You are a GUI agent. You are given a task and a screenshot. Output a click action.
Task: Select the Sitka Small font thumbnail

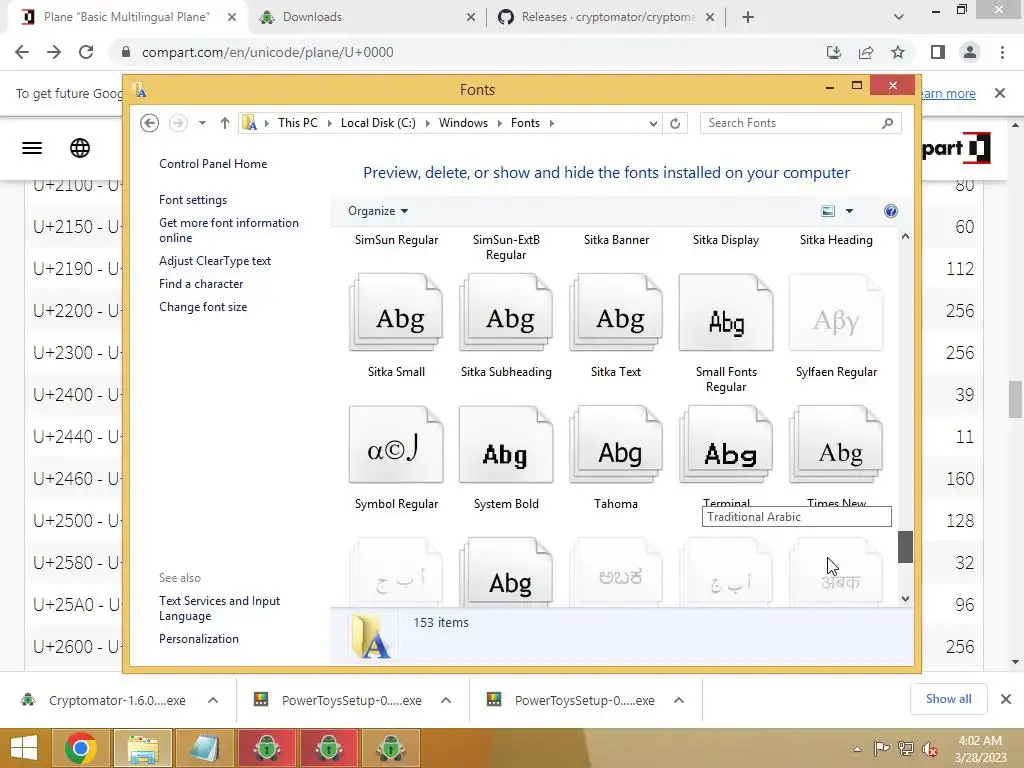click(x=396, y=313)
